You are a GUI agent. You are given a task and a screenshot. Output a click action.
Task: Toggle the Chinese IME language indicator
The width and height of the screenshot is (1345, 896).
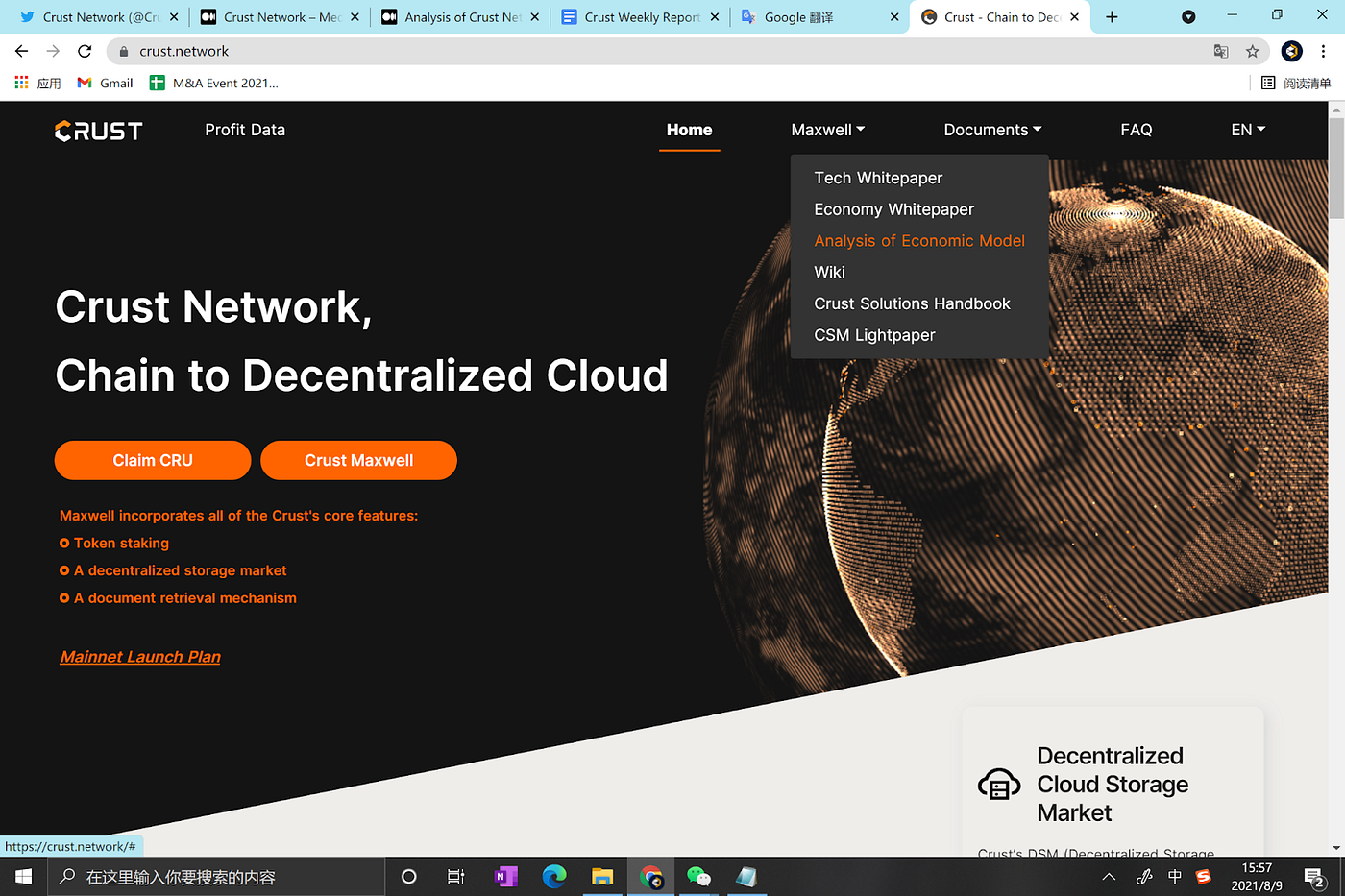tap(1174, 877)
